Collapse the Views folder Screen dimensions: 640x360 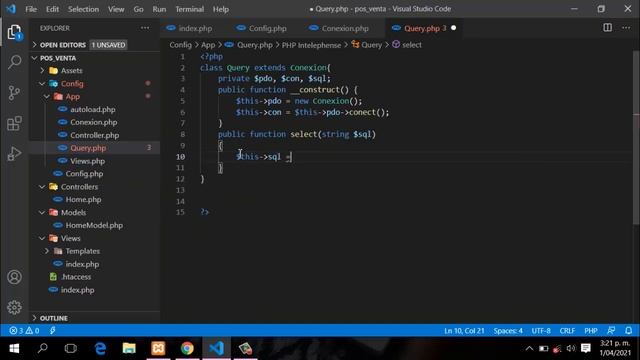click(x=71, y=238)
